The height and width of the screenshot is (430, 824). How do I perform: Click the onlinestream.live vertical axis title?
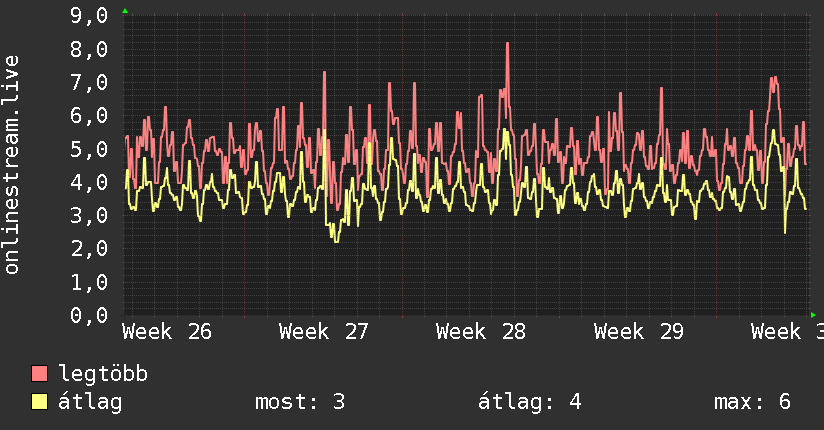tap(11, 165)
